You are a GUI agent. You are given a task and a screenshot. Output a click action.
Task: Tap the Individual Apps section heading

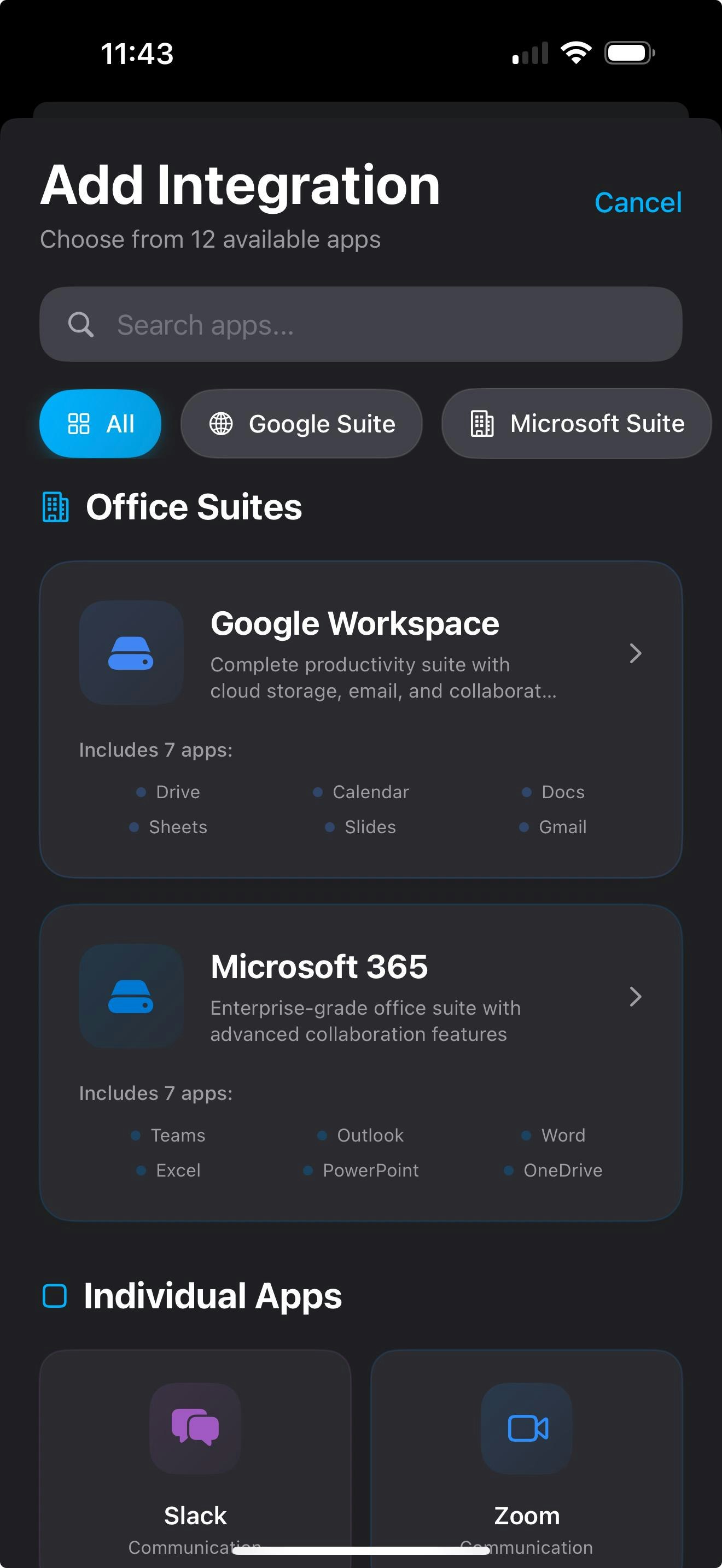(x=213, y=1296)
